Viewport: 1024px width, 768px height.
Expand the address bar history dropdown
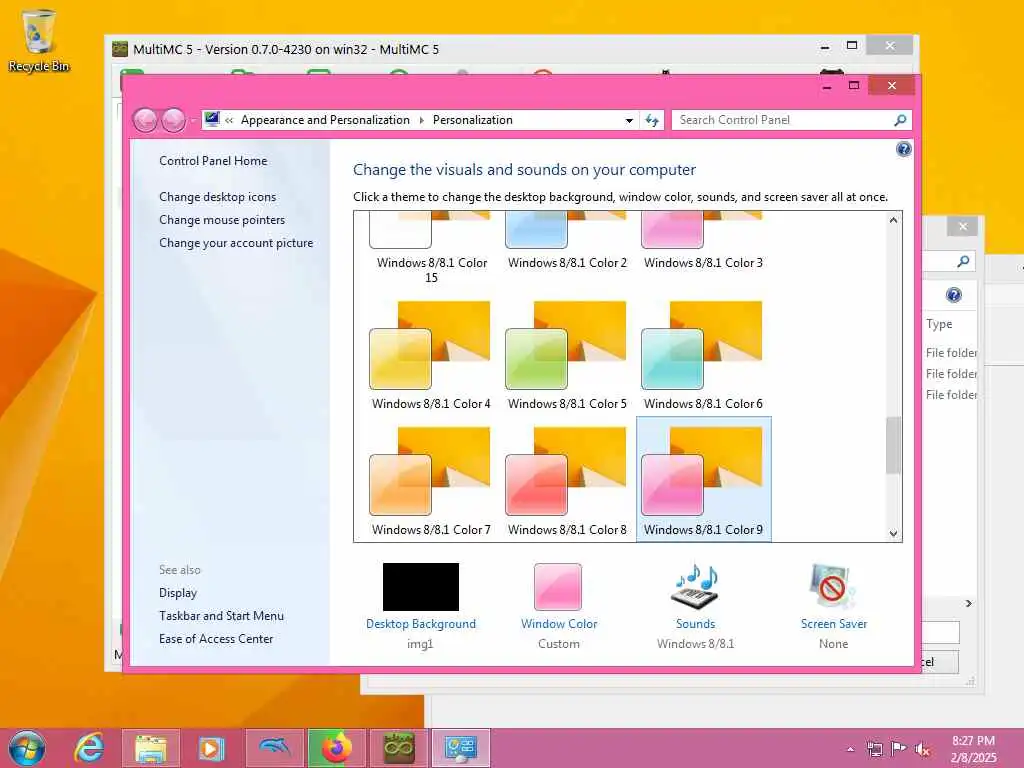click(x=629, y=120)
